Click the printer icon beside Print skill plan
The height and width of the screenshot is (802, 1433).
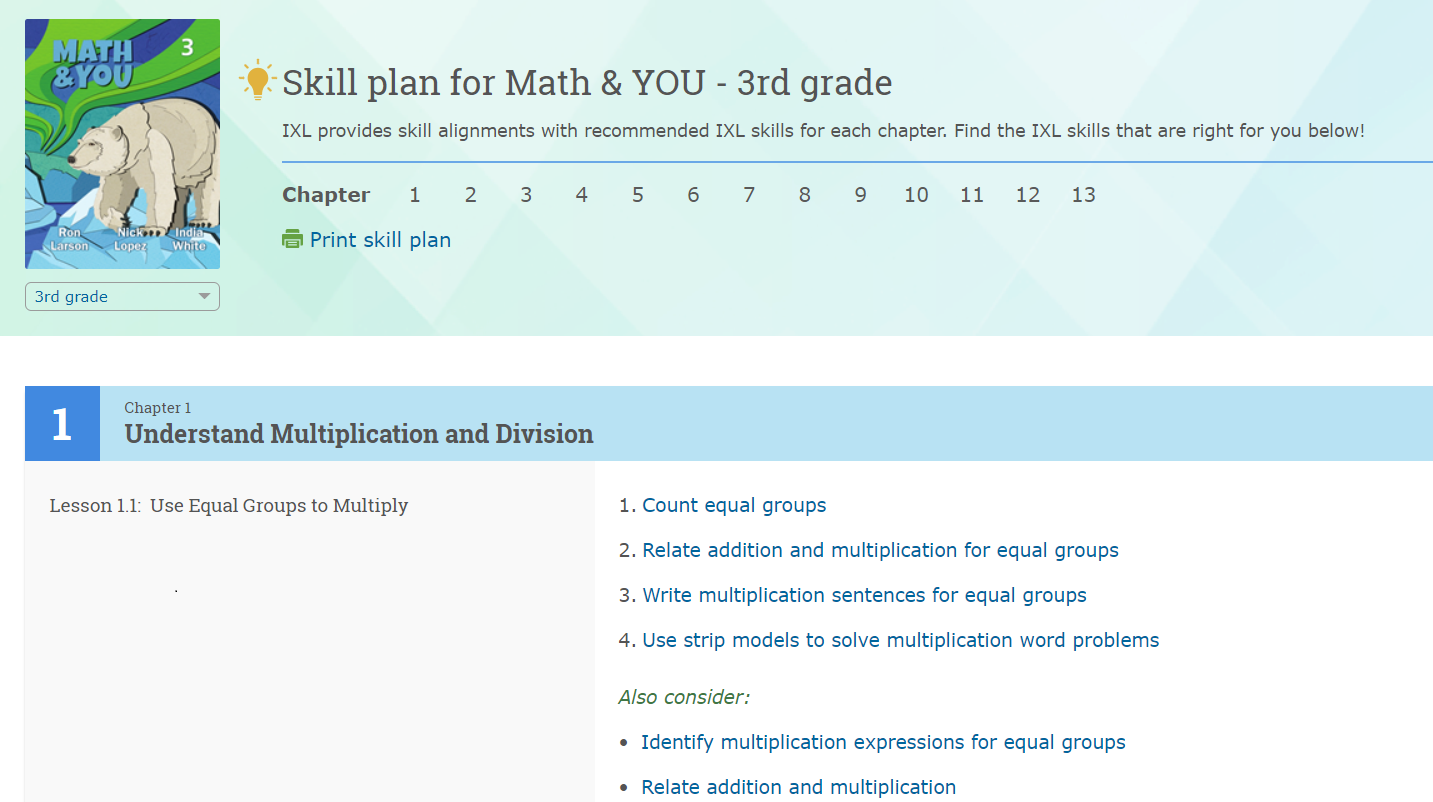click(x=292, y=239)
